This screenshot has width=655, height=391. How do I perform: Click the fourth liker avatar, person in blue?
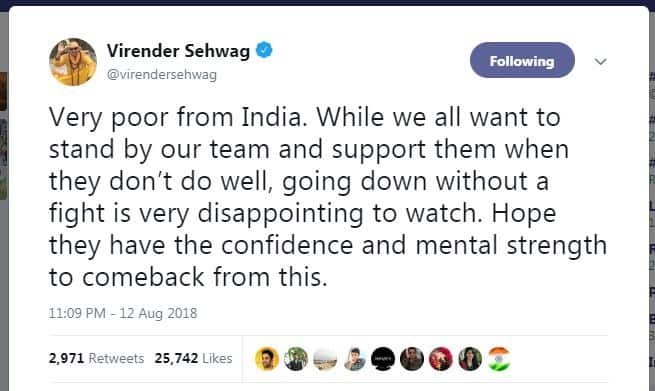click(x=354, y=359)
